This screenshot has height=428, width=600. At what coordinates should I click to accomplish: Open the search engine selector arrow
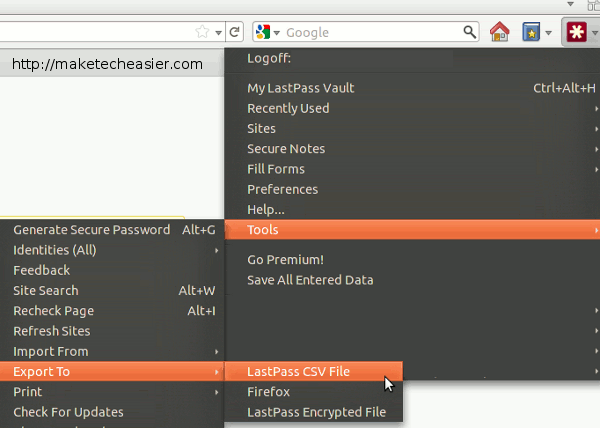click(x=277, y=33)
